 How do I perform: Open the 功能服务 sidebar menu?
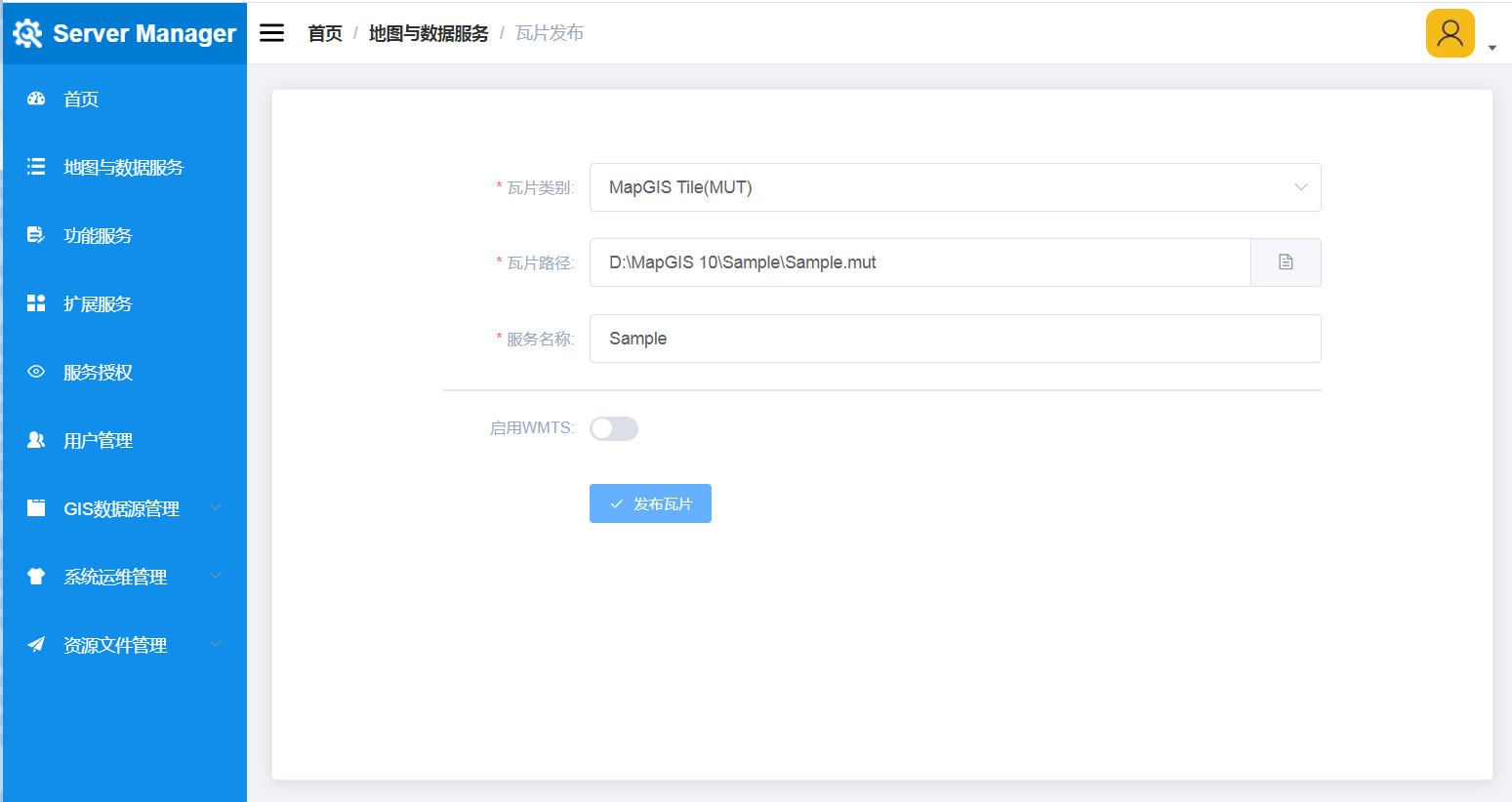pos(125,235)
